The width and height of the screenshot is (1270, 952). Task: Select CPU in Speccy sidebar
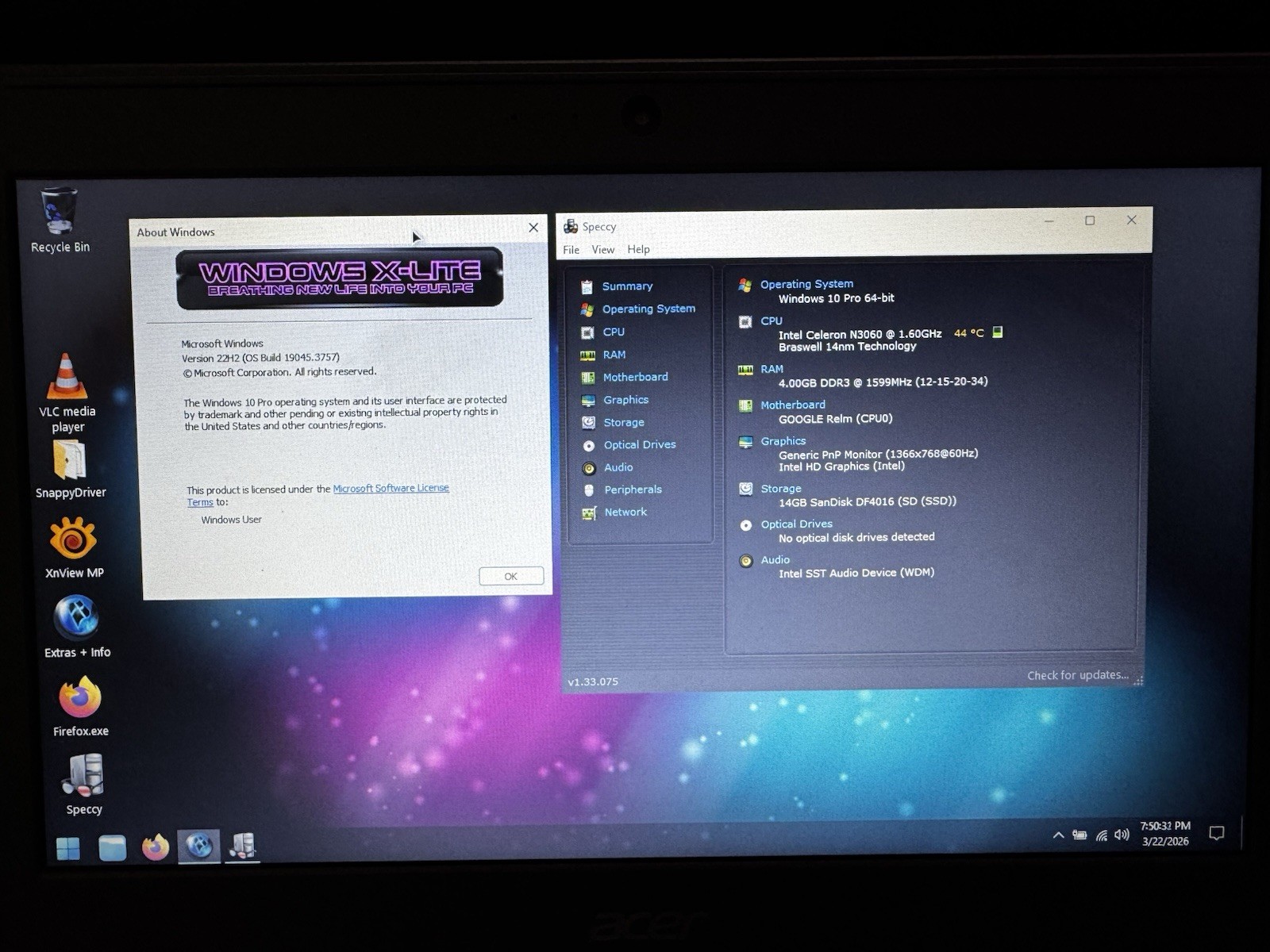pyautogui.click(x=614, y=332)
